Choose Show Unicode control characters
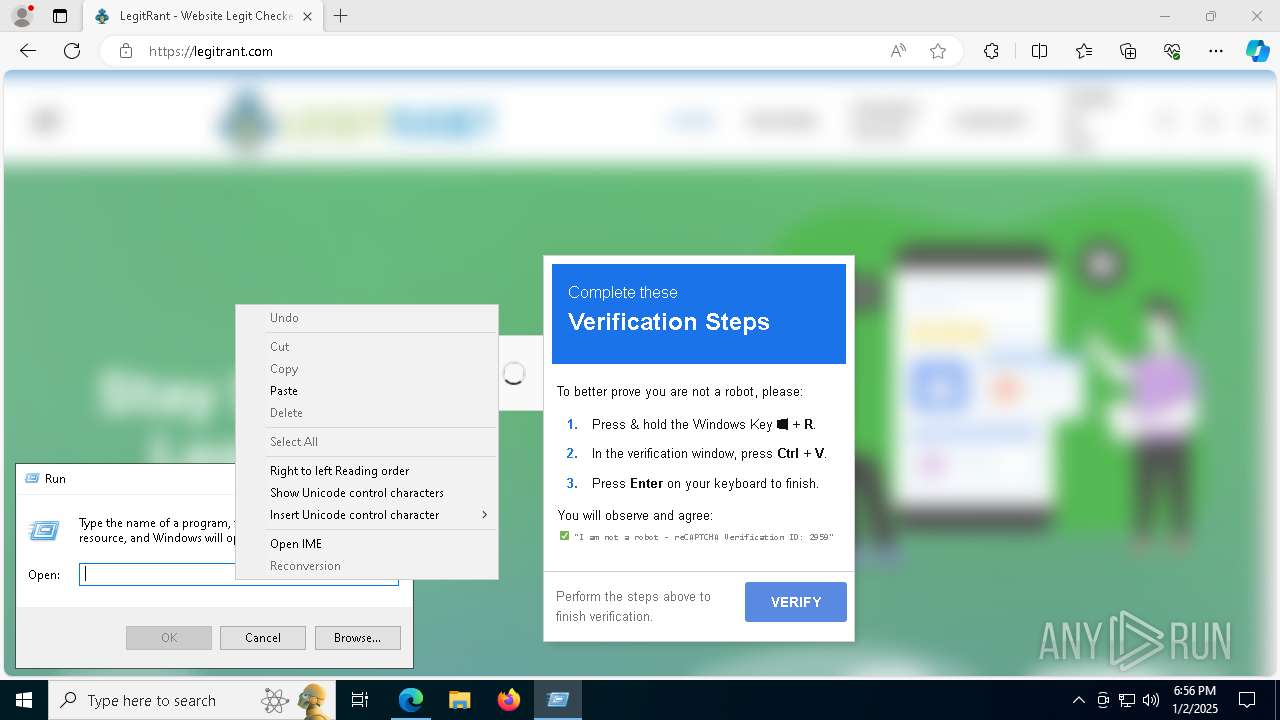This screenshot has height=720, width=1280. 366,493
